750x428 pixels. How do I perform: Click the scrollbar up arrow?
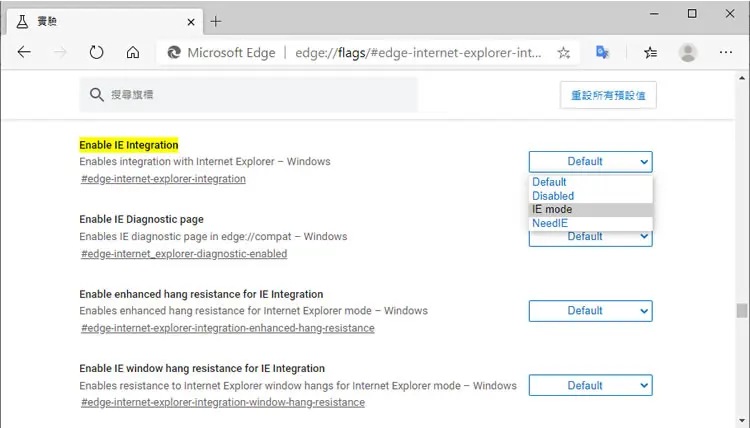tap(742, 78)
